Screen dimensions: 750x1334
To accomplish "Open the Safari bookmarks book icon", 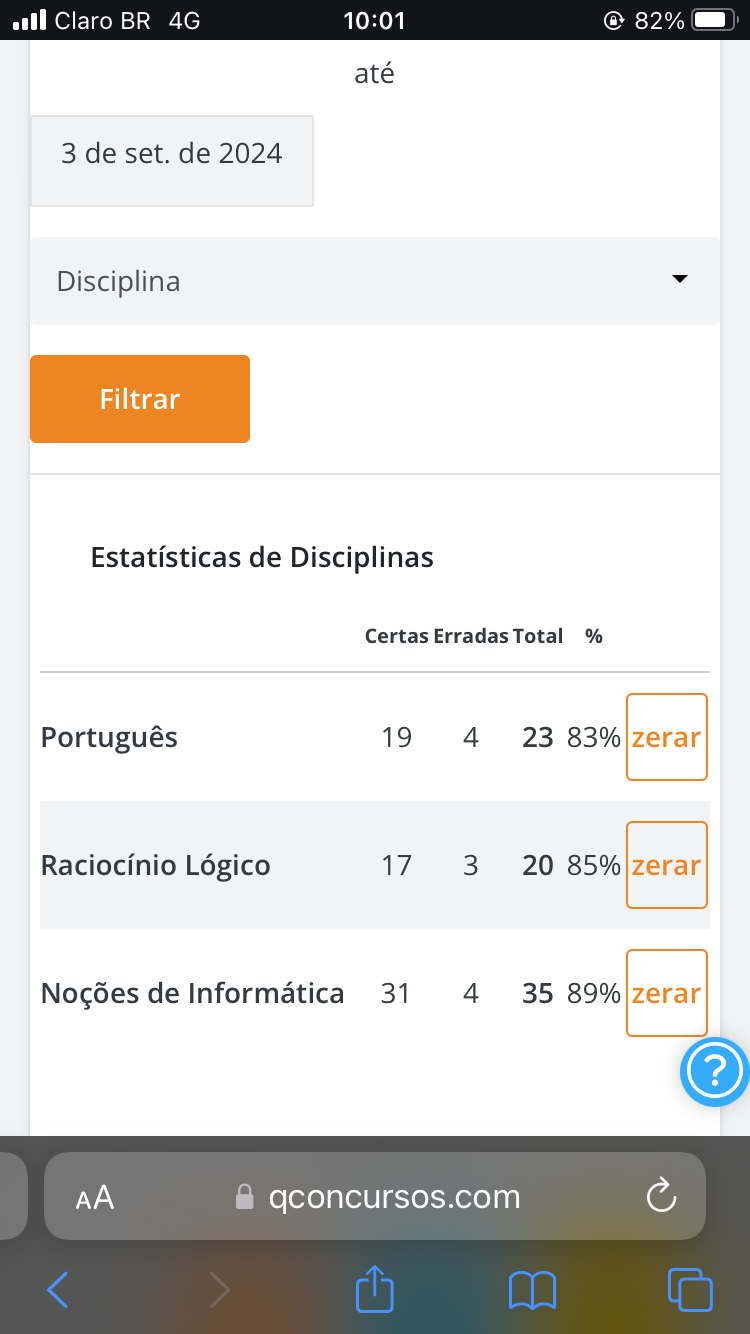I will pyautogui.click(x=532, y=1290).
